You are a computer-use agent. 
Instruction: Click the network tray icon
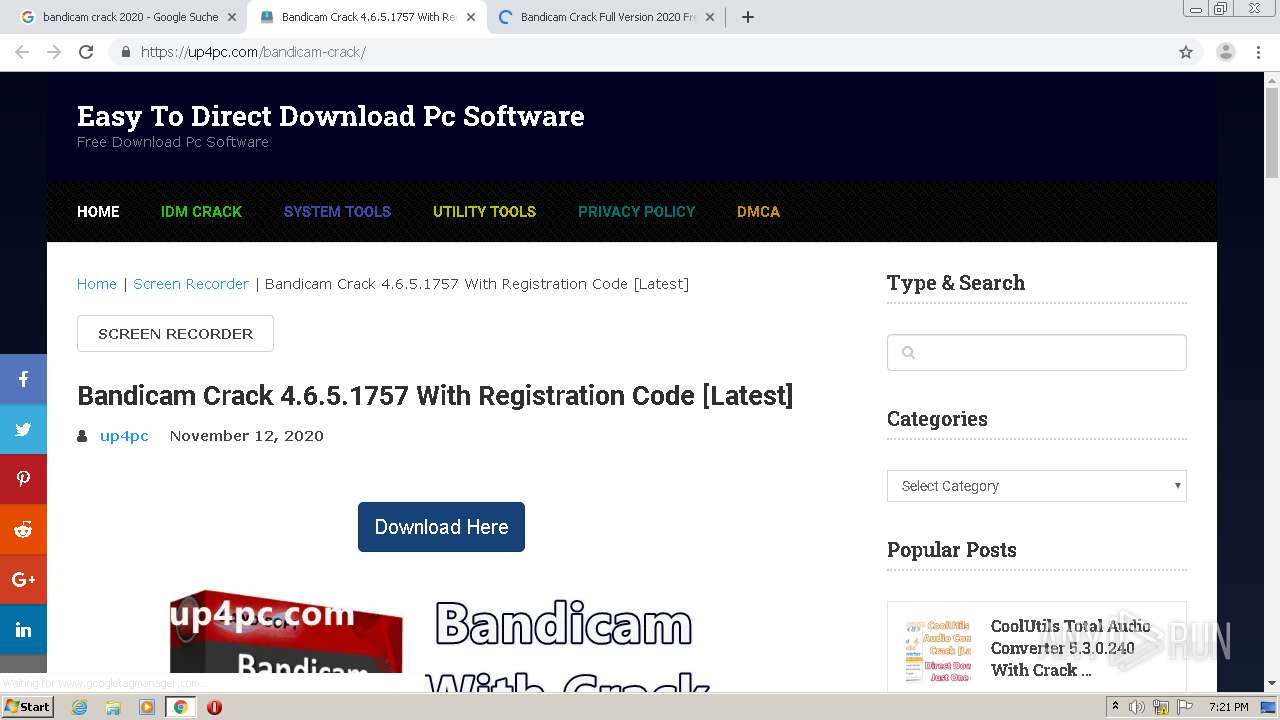pyautogui.click(x=1162, y=707)
